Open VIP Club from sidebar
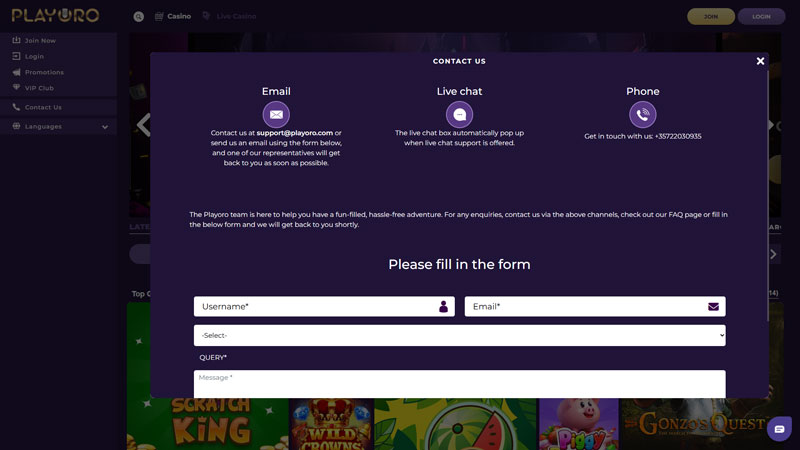Viewport: 800px width, 450px height. pyautogui.click(x=39, y=88)
